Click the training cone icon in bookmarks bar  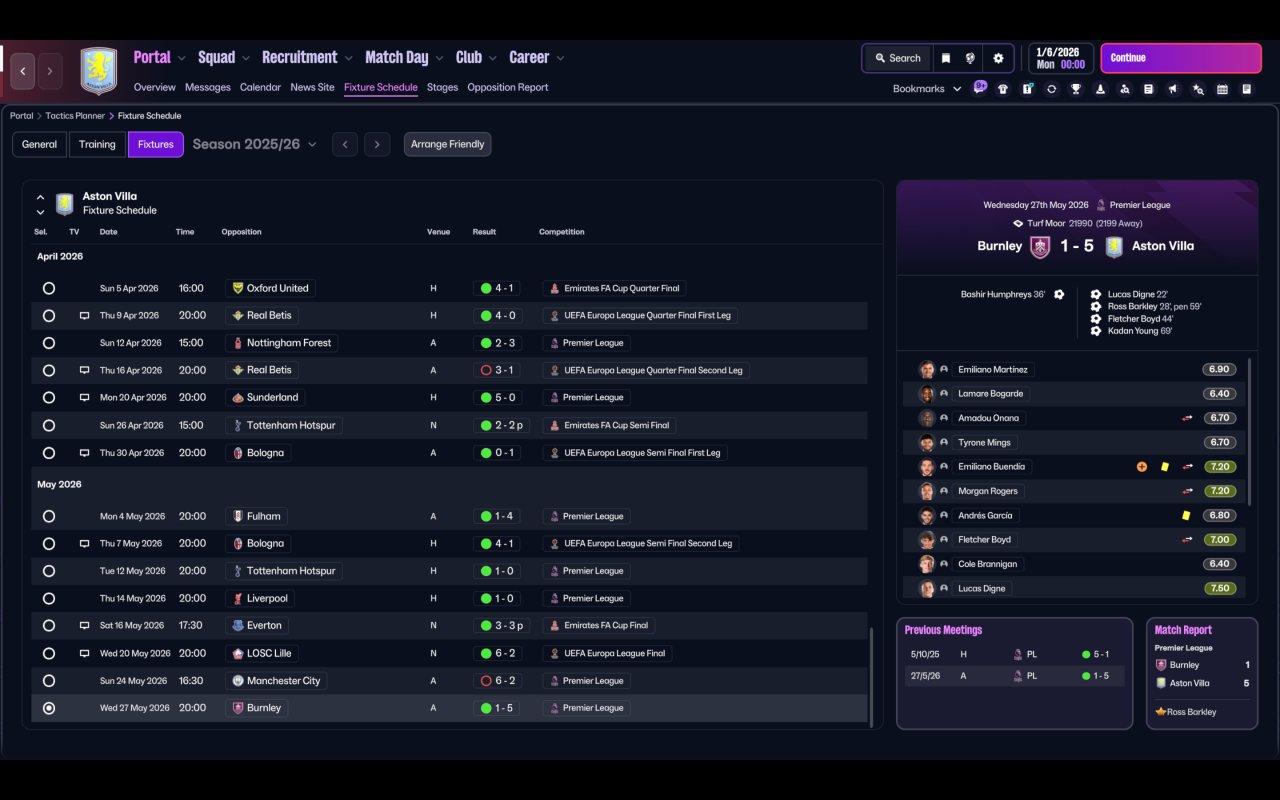[1101, 89]
